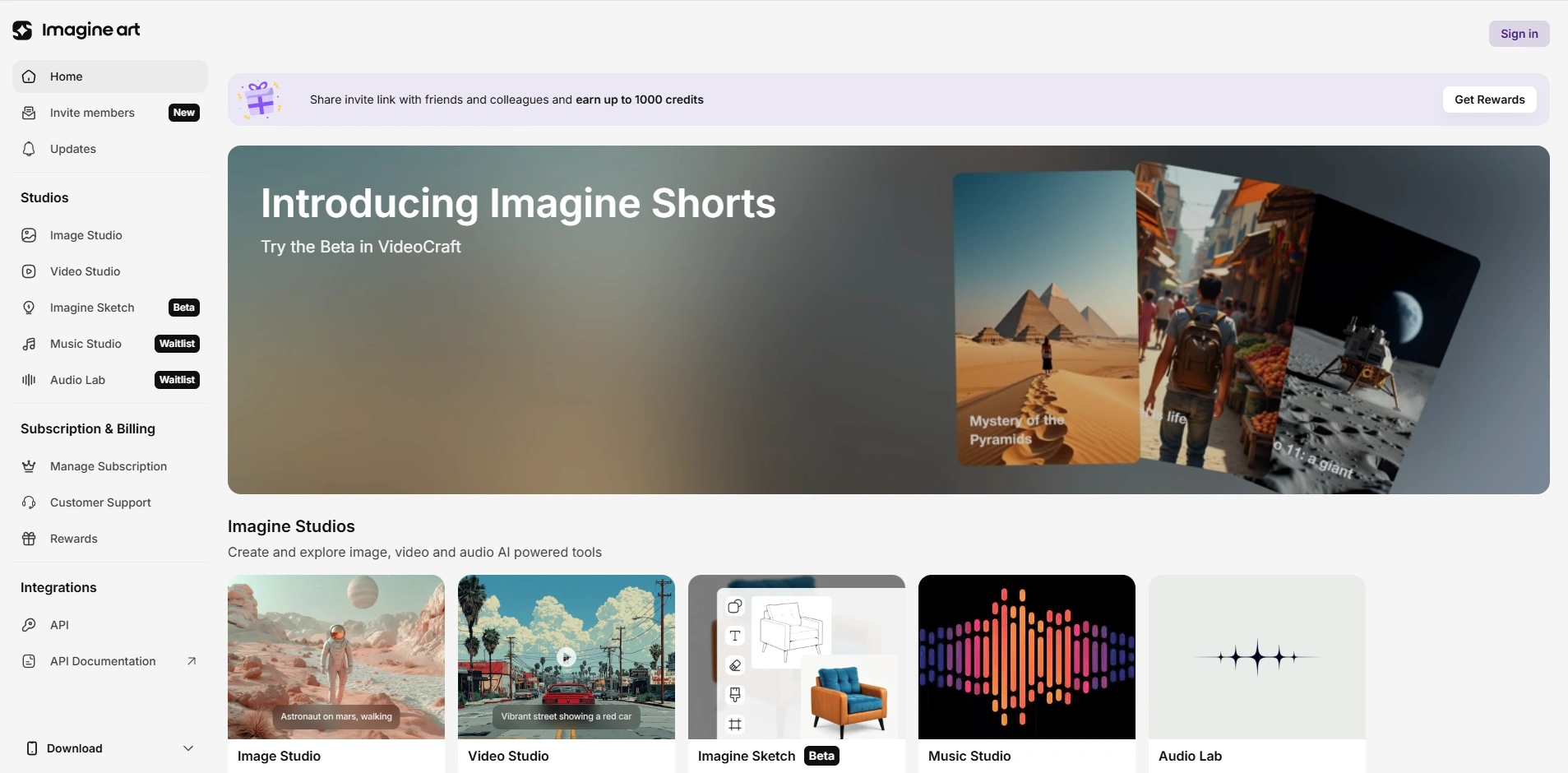Image resolution: width=1568 pixels, height=773 pixels.
Task: Click the Imagine art logo icon
Action: [x=22, y=30]
